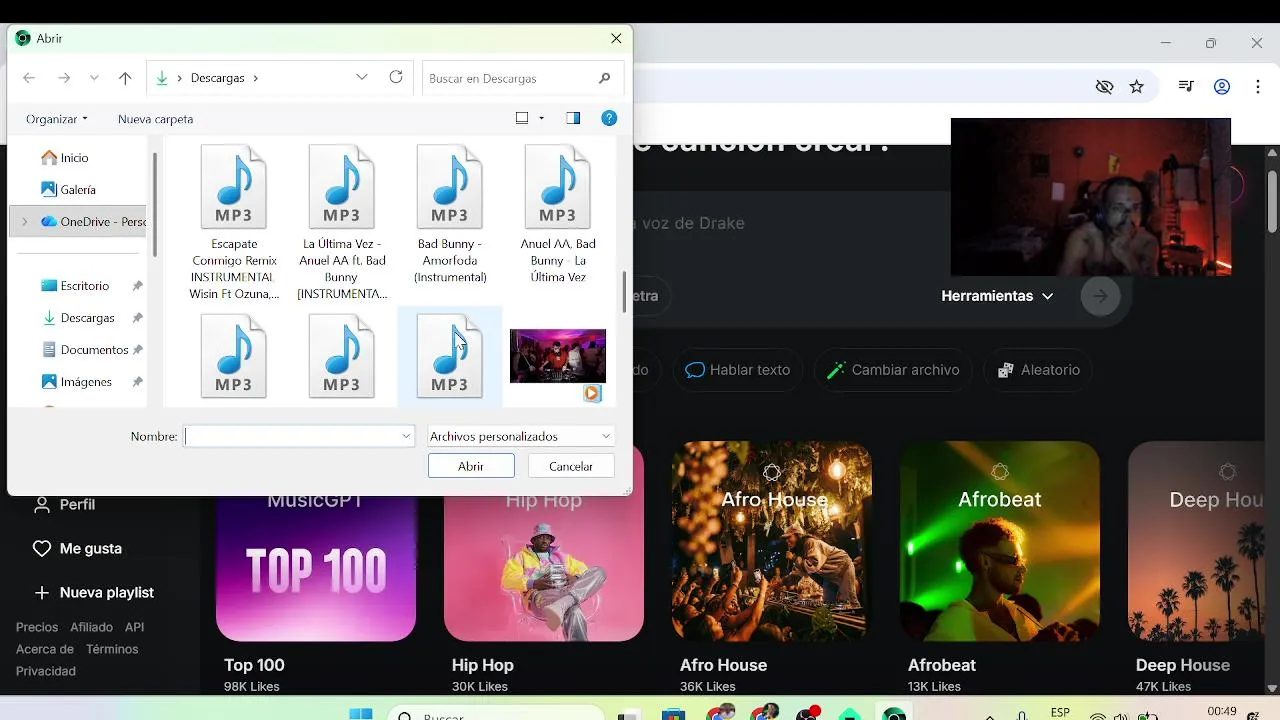
Task: Open the browser profile icon
Action: pos(1222,87)
